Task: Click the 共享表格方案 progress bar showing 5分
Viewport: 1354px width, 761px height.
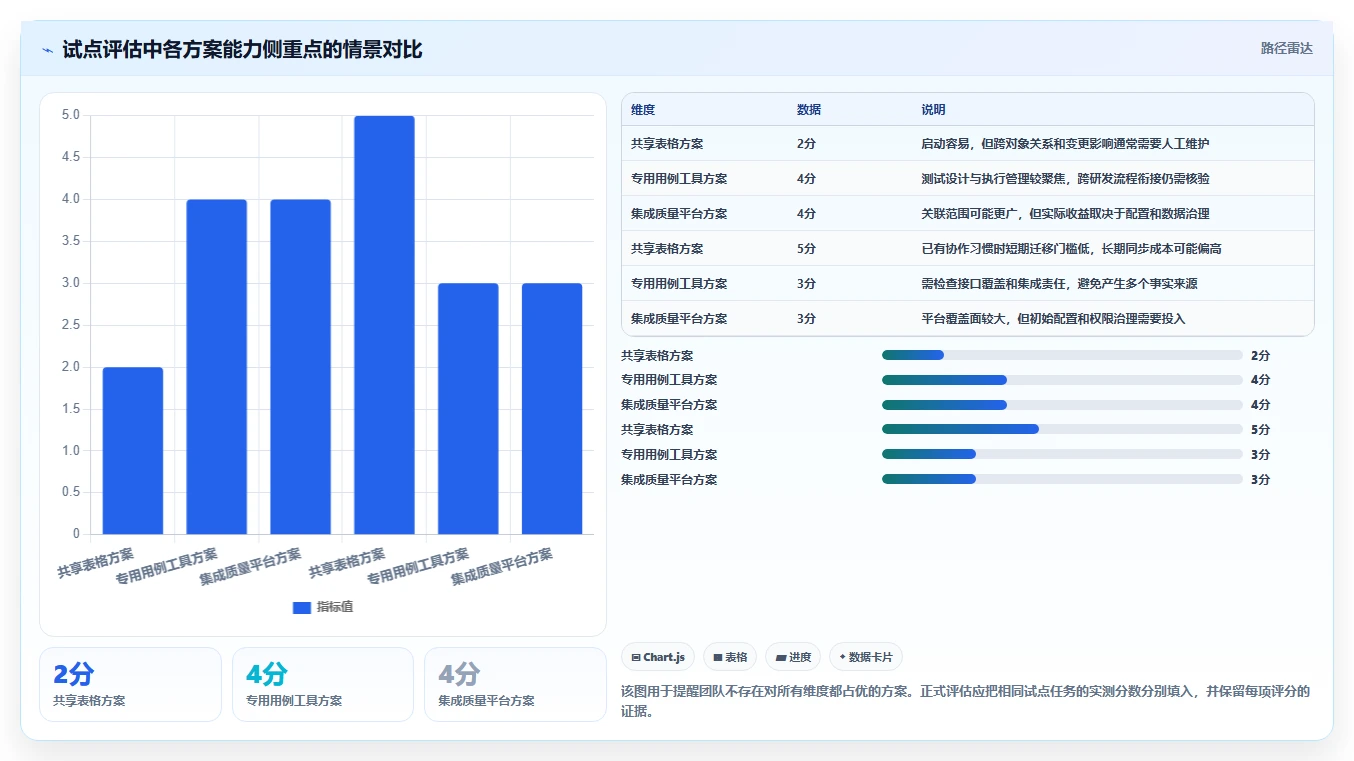Action: coord(1062,429)
